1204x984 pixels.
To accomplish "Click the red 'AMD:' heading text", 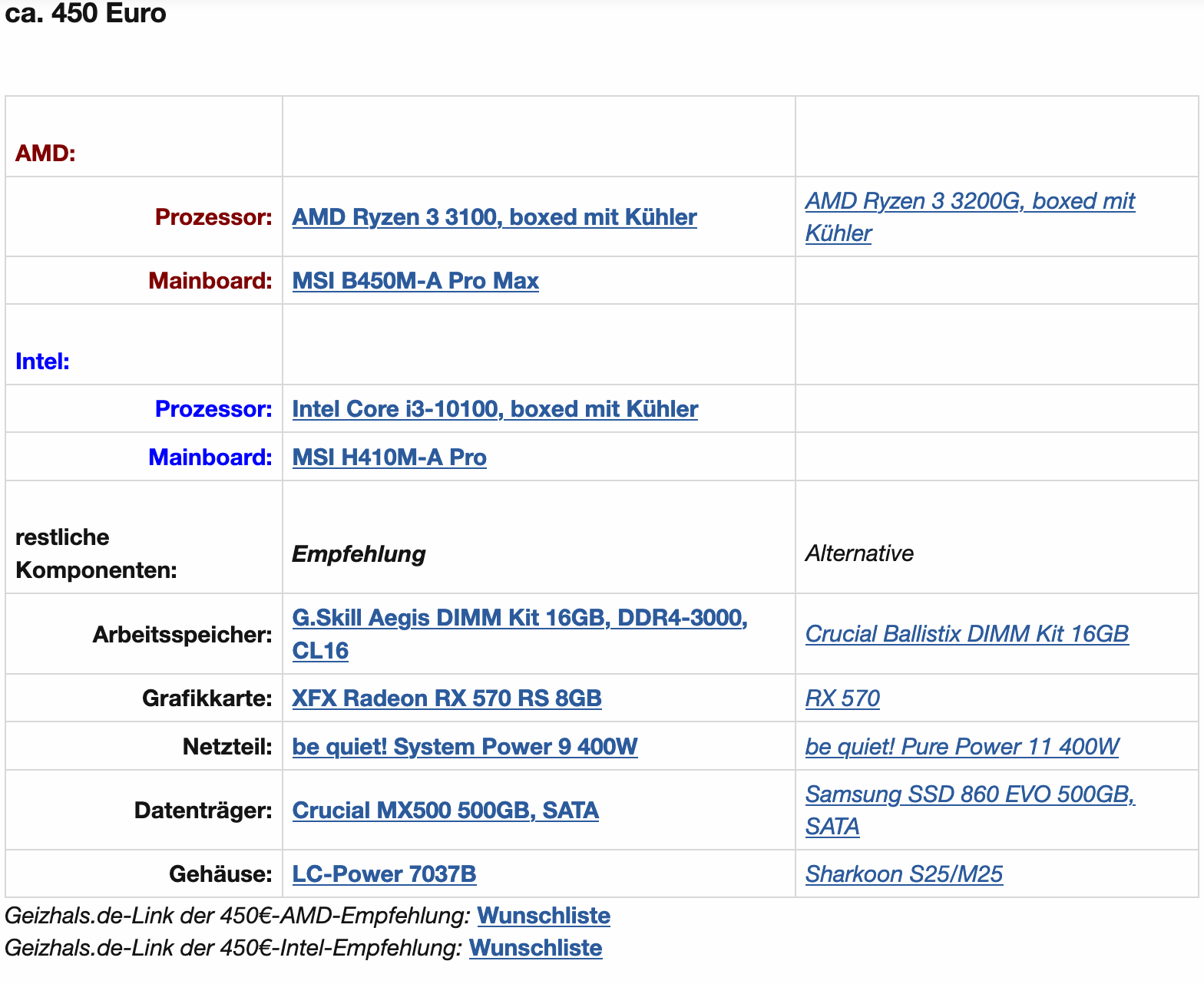I will pyautogui.click(x=45, y=154).
